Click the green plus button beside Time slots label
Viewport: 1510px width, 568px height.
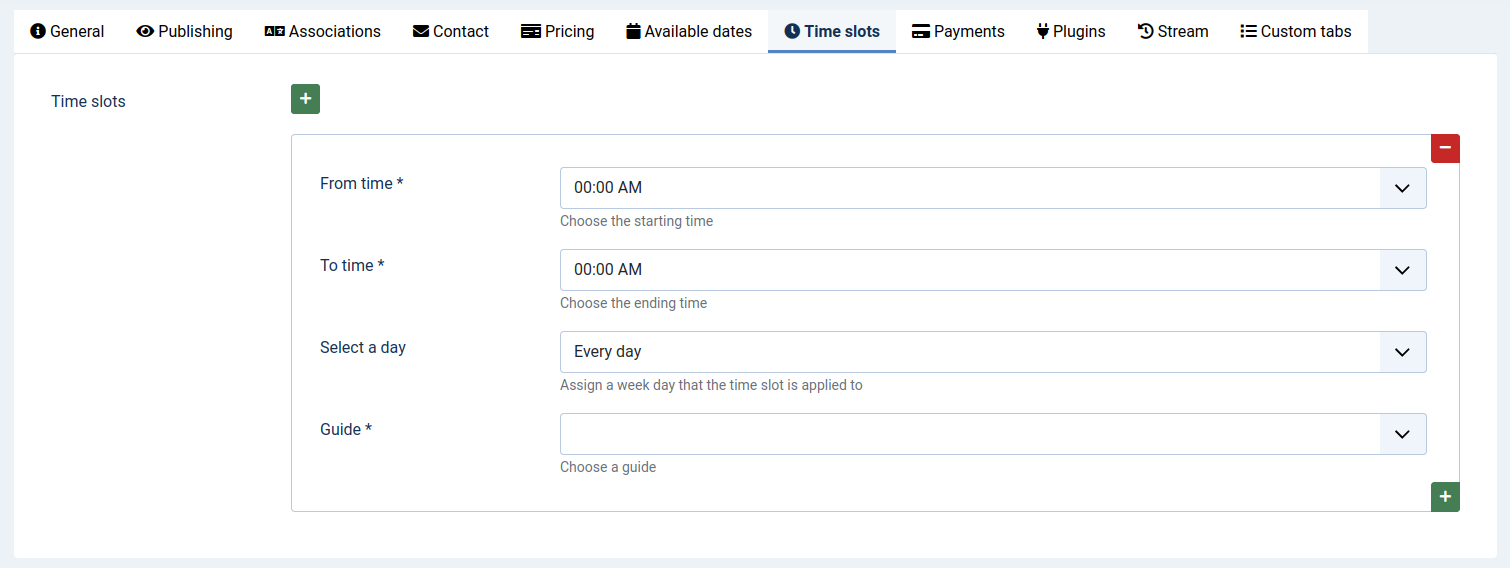pos(305,99)
